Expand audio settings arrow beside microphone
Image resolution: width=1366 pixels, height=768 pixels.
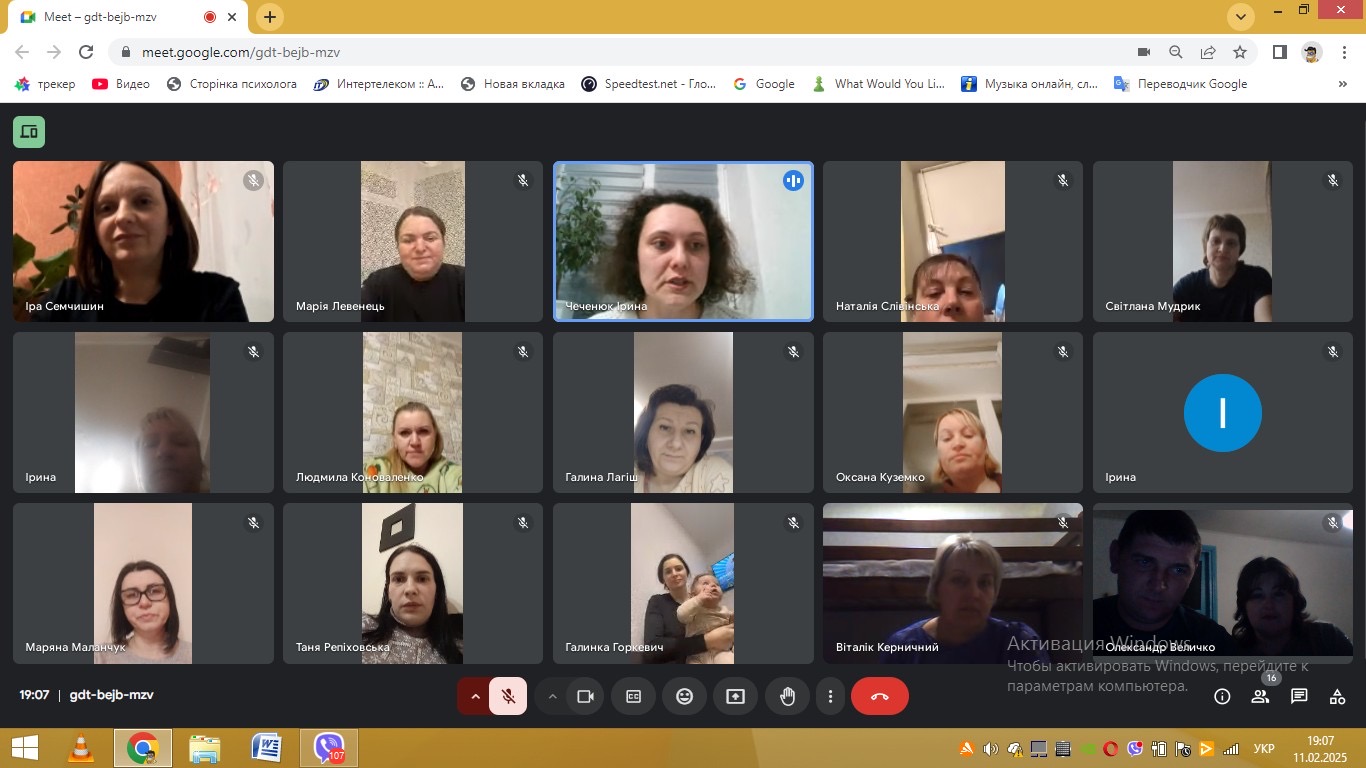click(475, 697)
